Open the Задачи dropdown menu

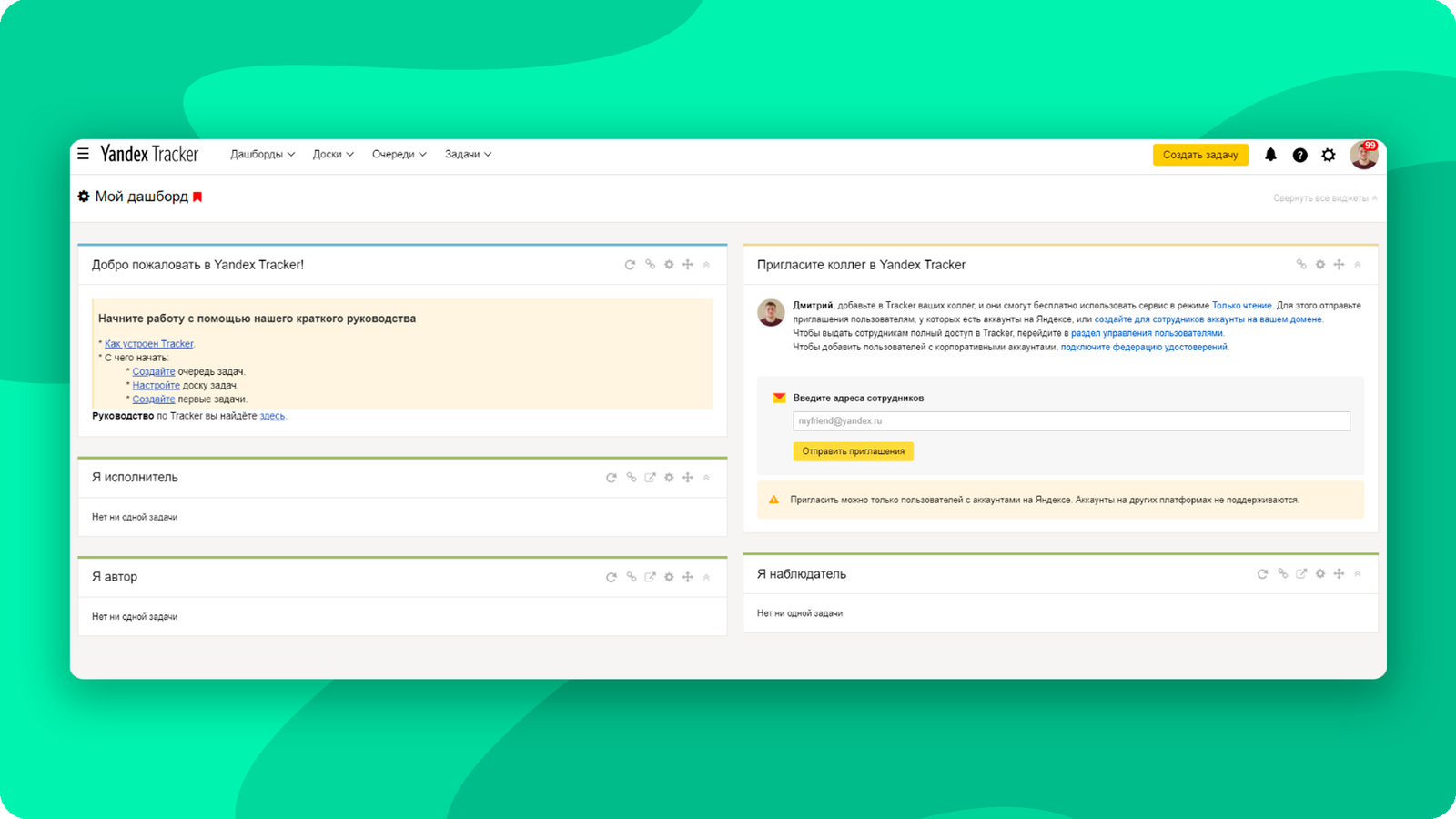468,155
